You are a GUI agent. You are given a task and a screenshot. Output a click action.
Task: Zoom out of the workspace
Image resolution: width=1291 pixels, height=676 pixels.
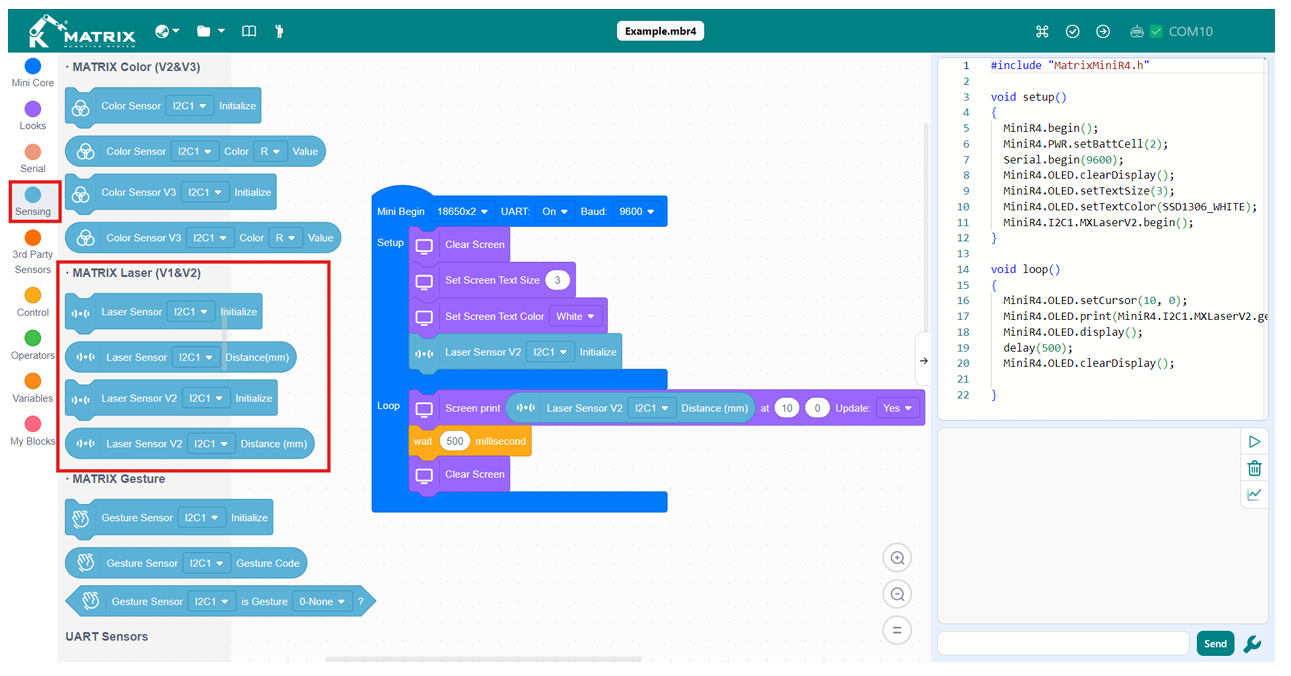897,594
